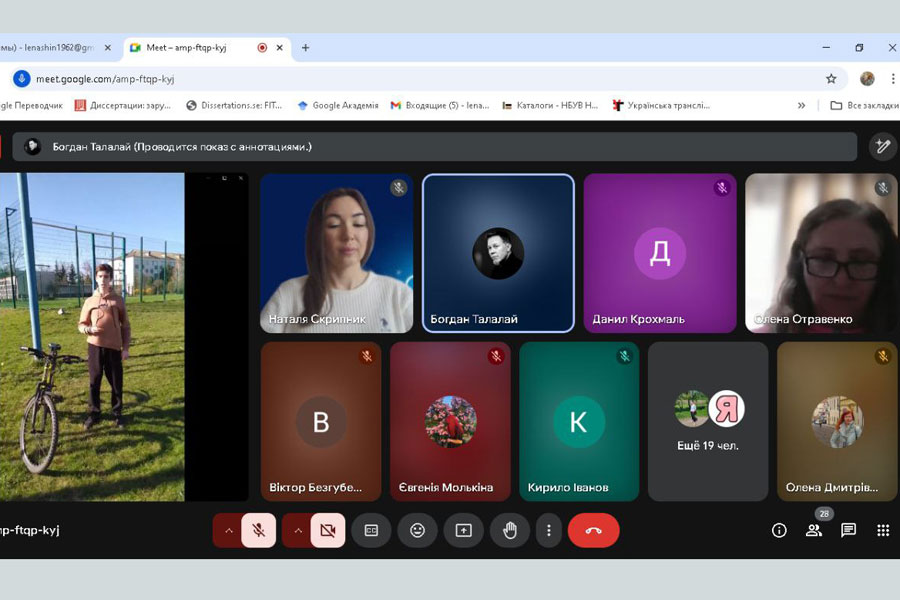The image size is (900, 600).
Task: Expand audio settings arrow next to microphone
Action: coord(228,530)
